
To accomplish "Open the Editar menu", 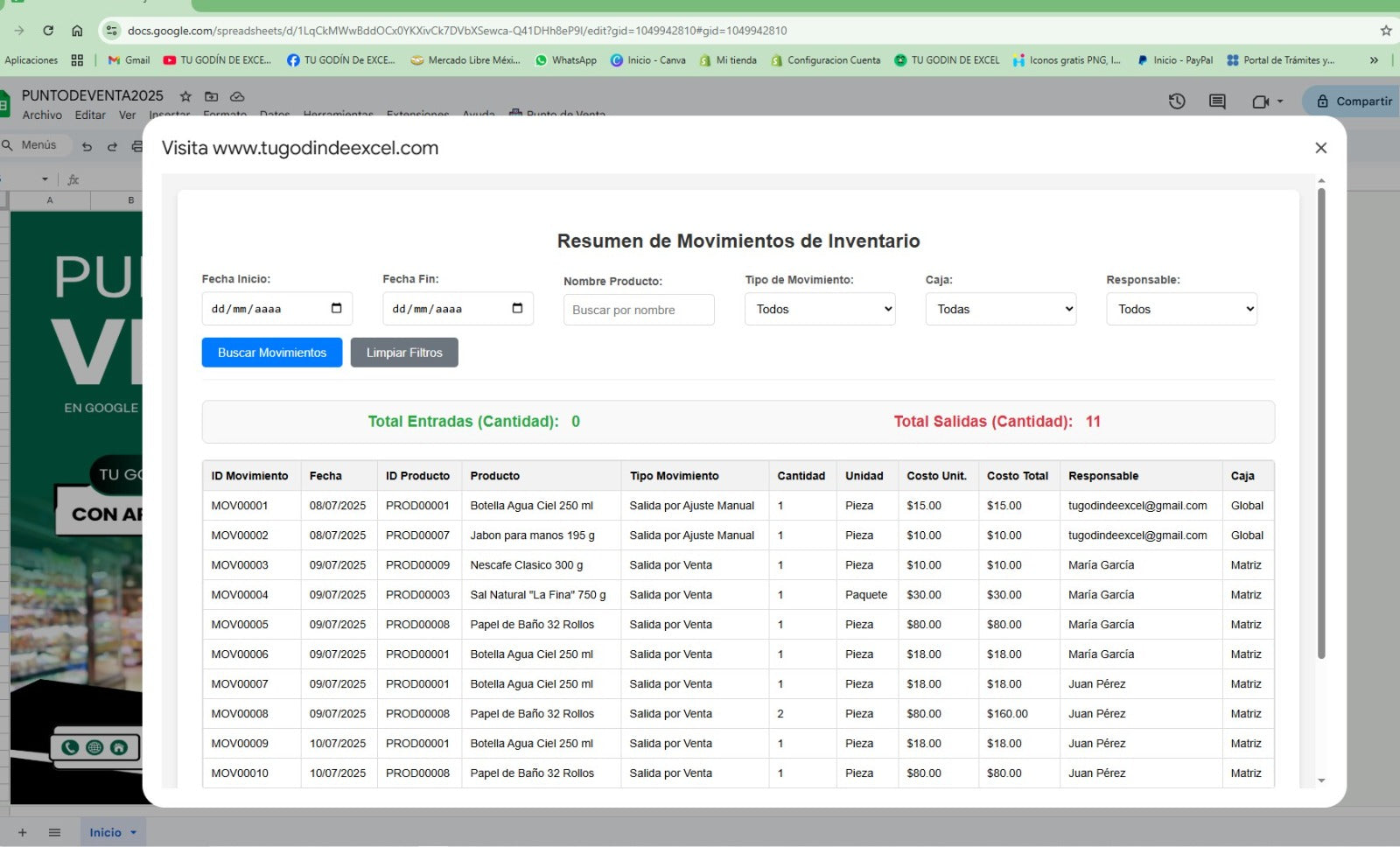I will 90,115.
